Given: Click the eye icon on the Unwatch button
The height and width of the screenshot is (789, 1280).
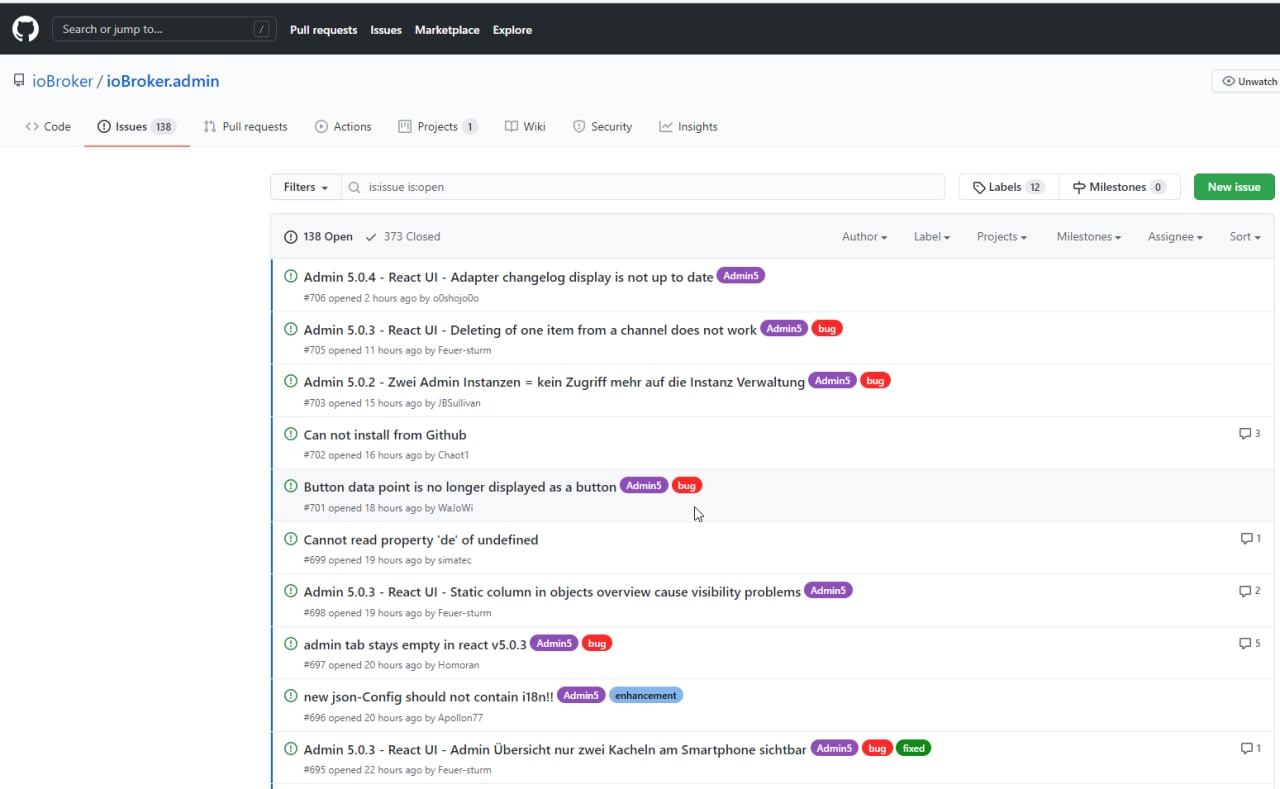Looking at the screenshot, I should pos(1228,81).
